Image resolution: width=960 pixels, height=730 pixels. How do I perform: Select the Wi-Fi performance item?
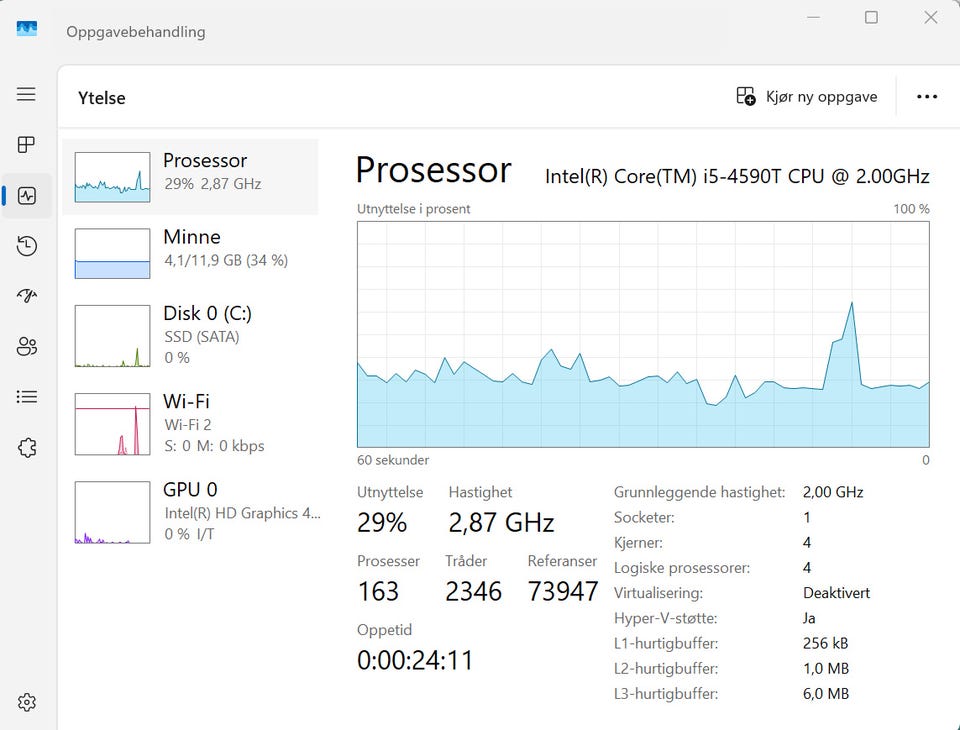coord(190,424)
